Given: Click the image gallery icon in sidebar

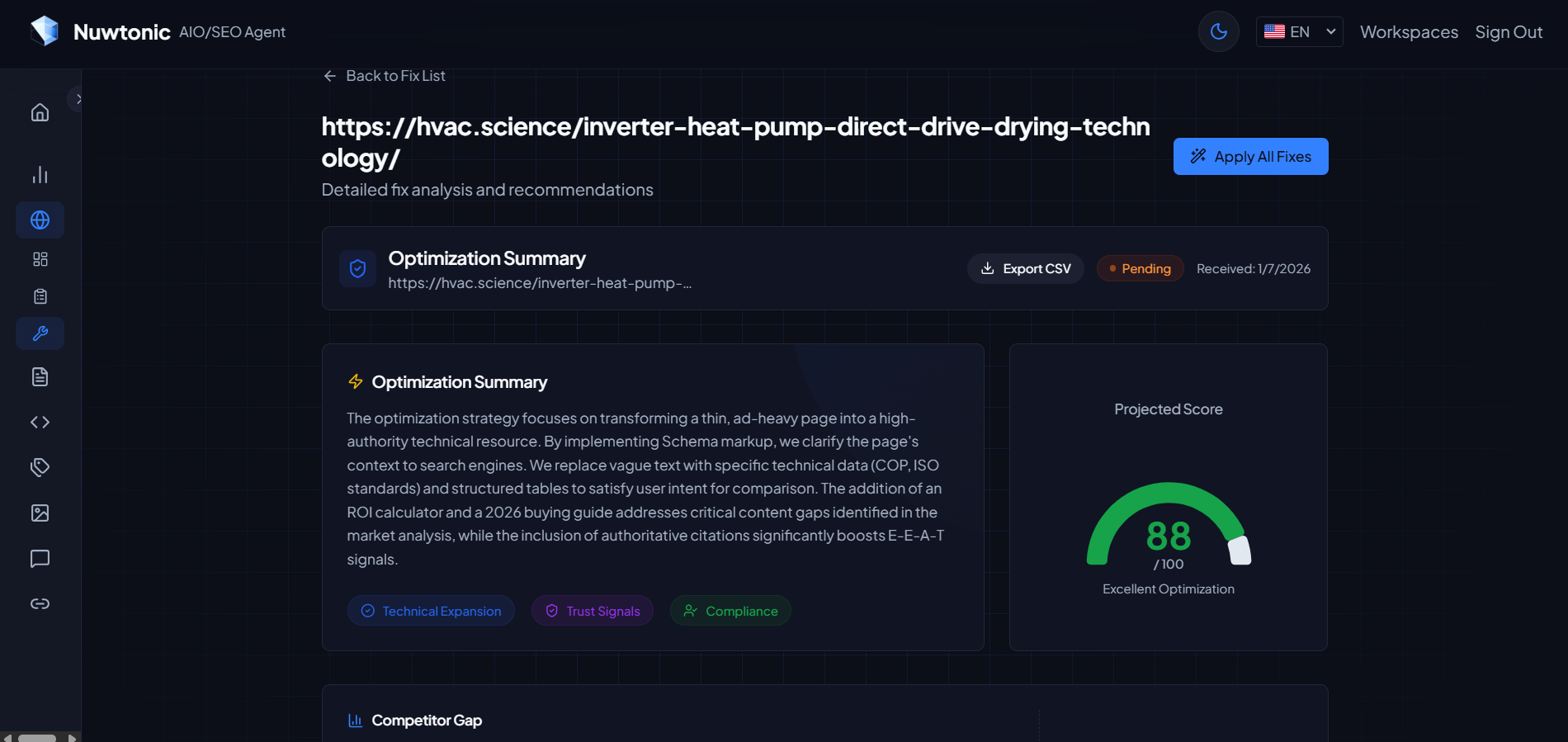Looking at the screenshot, I should pos(40,513).
